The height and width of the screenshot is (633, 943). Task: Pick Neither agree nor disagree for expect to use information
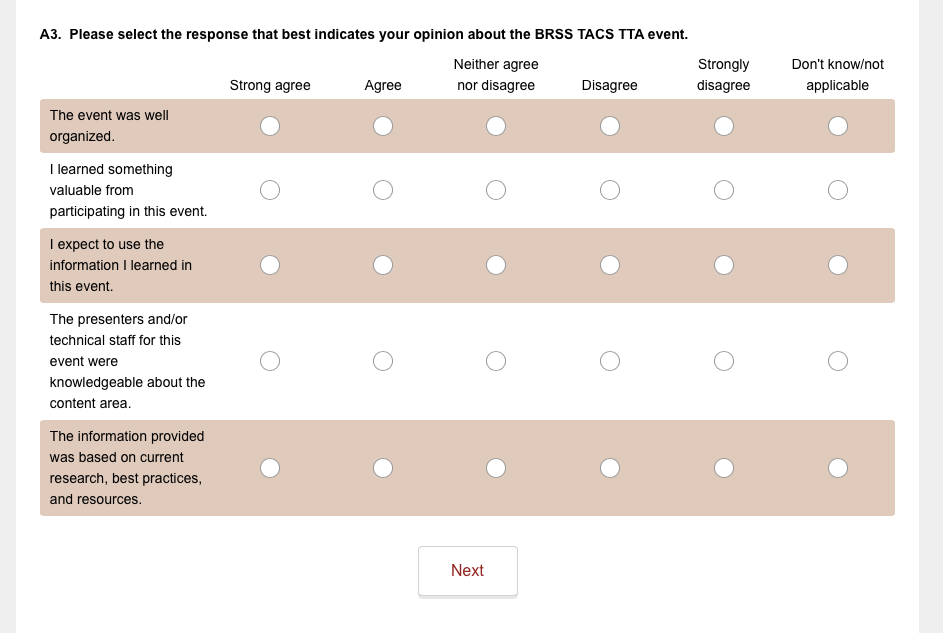496,265
